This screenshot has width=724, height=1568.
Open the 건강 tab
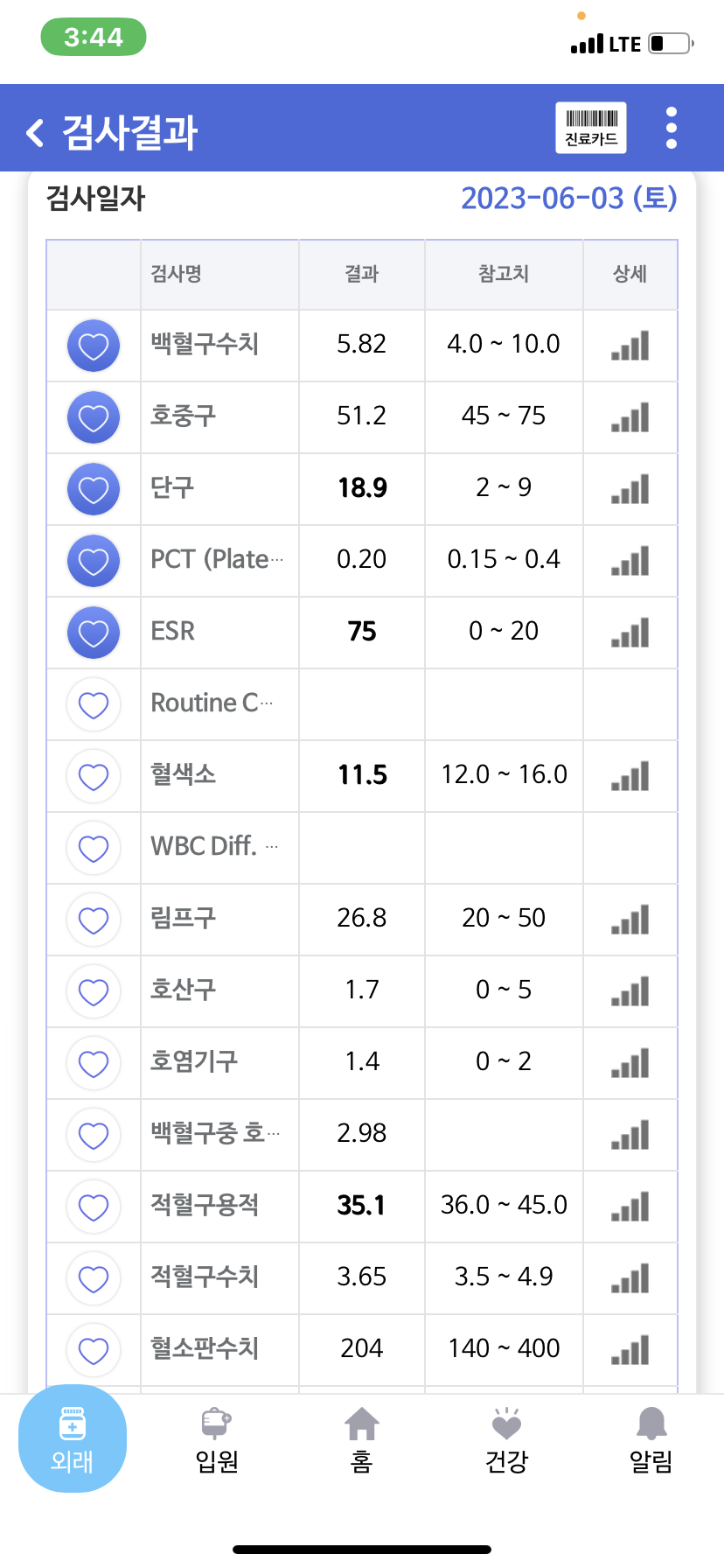(x=506, y=1441)
